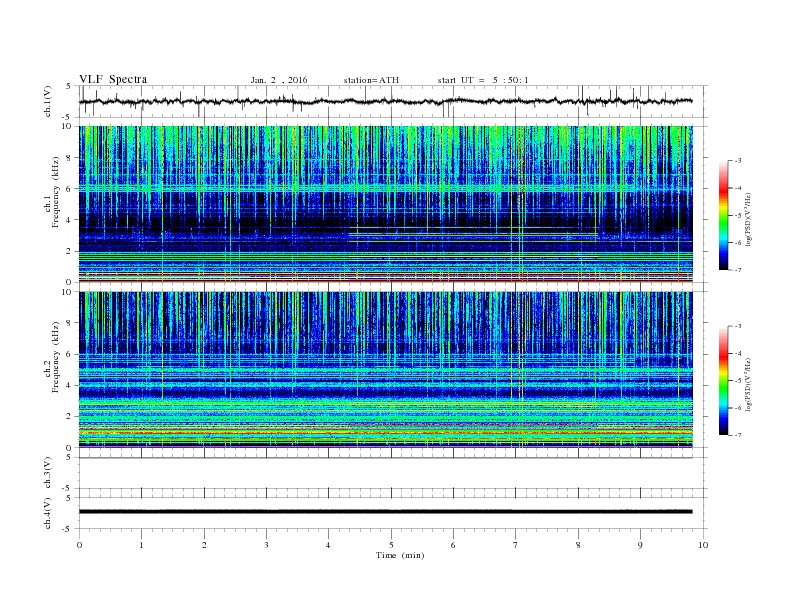Image resolution: width=792 pixels, height=612 pixels.
Task: Click time axis tick label "8"
Action: click(x=578, y=545)
